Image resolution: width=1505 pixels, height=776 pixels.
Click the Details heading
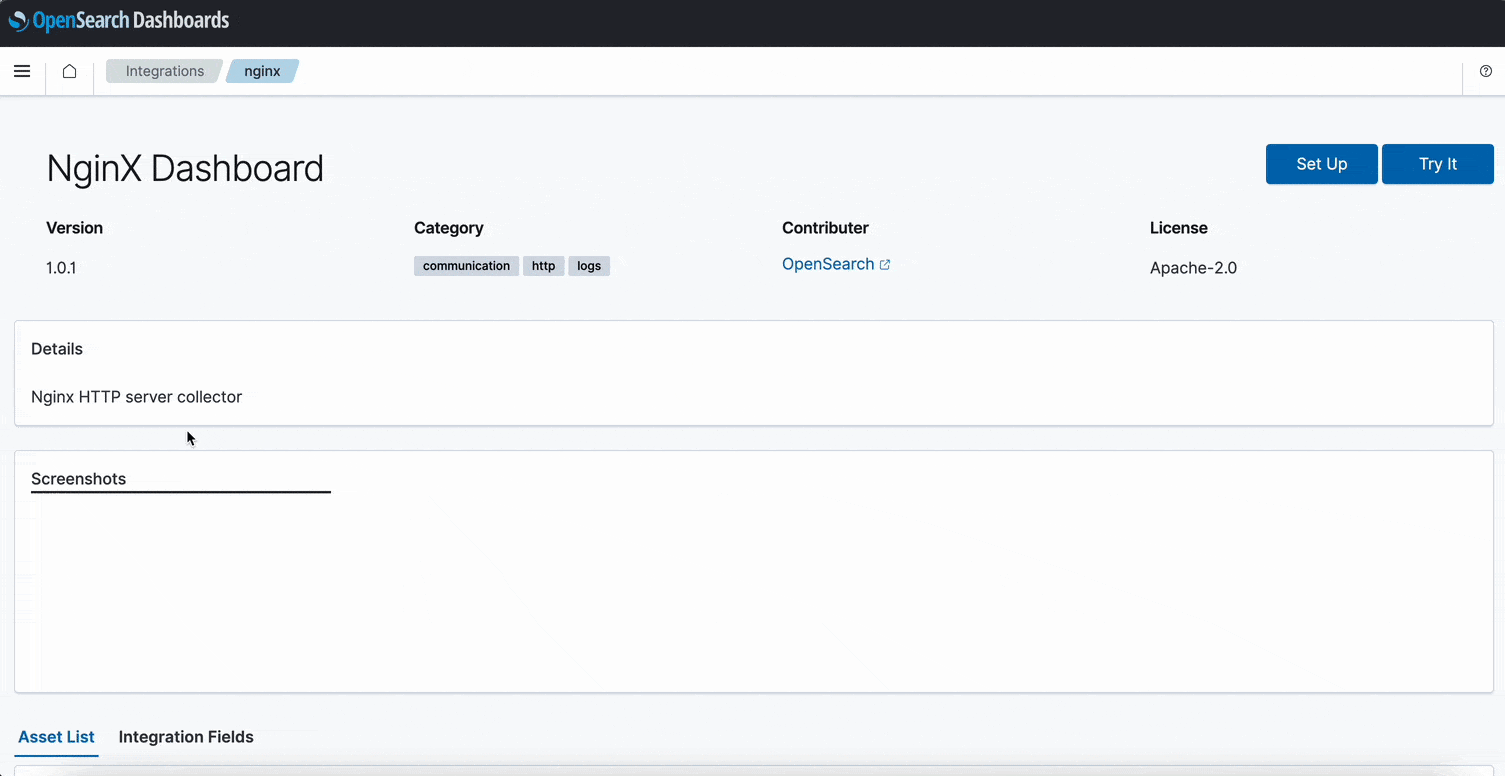pyautogui.click(x=57, y=349)
